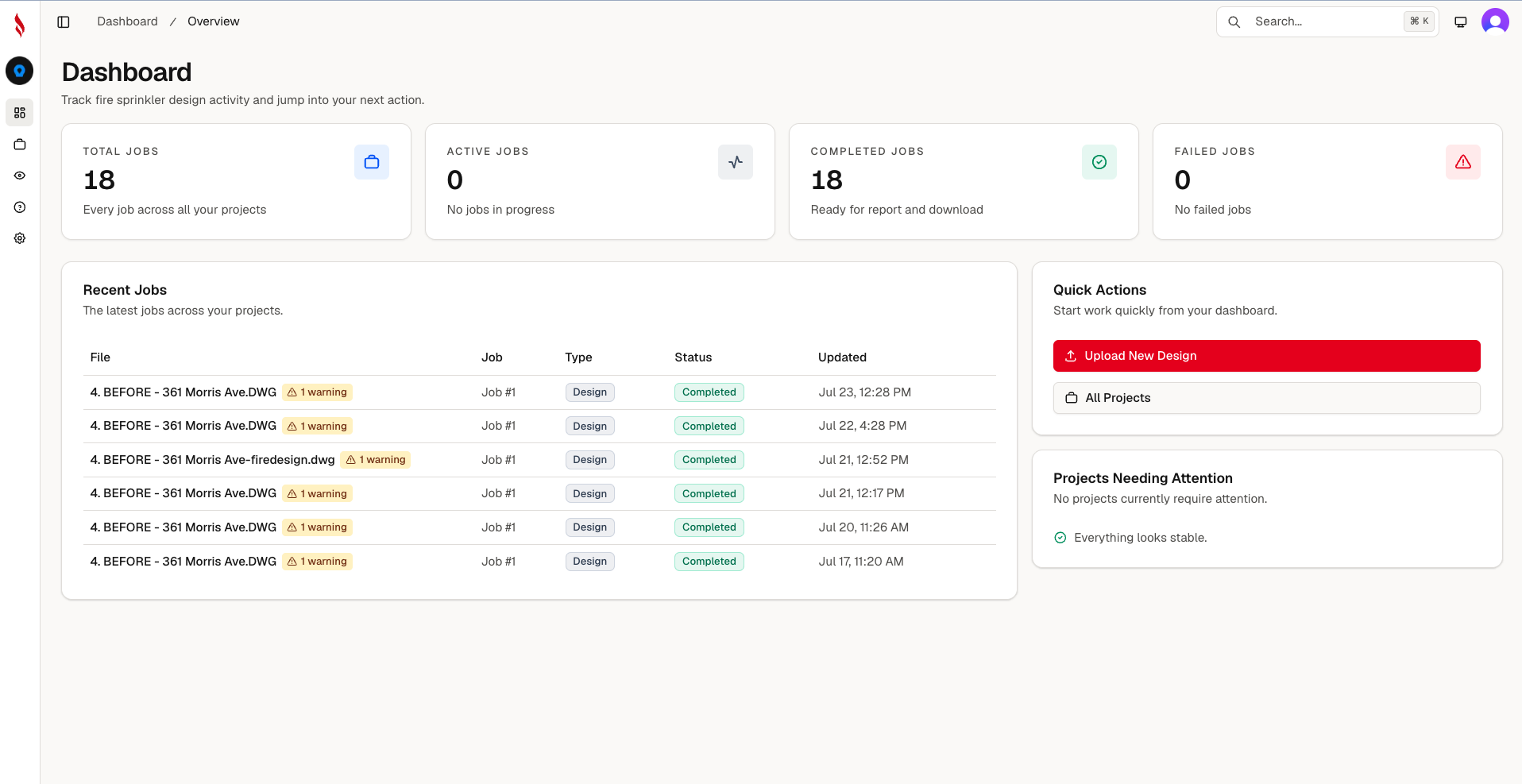Image resolution: width=1522 pixels, height=784 pixels.
Task: Click the Jul 20, 11:26 AM timestamp
Action: tap(863, 527)
